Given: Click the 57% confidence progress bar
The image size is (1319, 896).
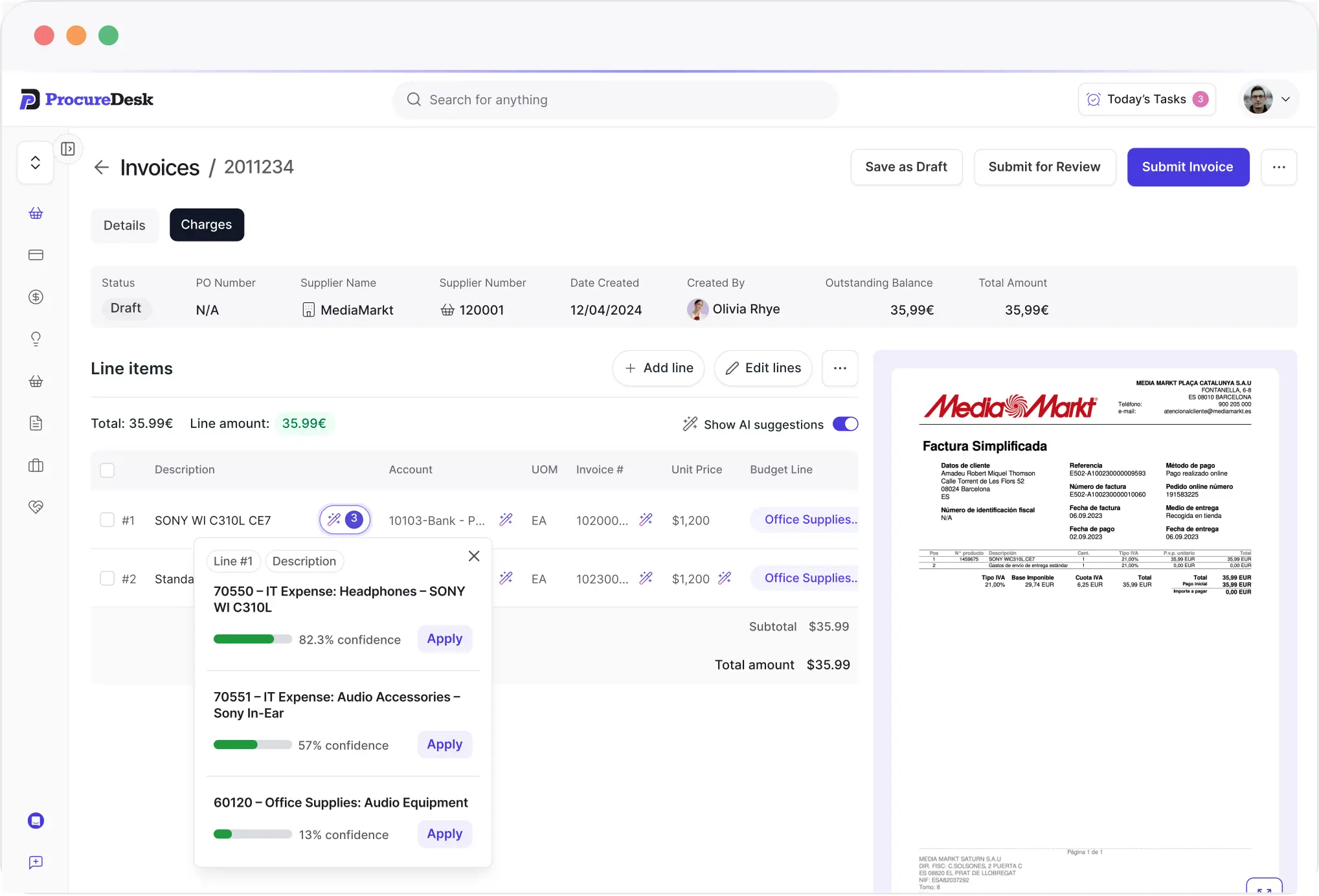Looking at the screenshot, I should tap(253, 745).
